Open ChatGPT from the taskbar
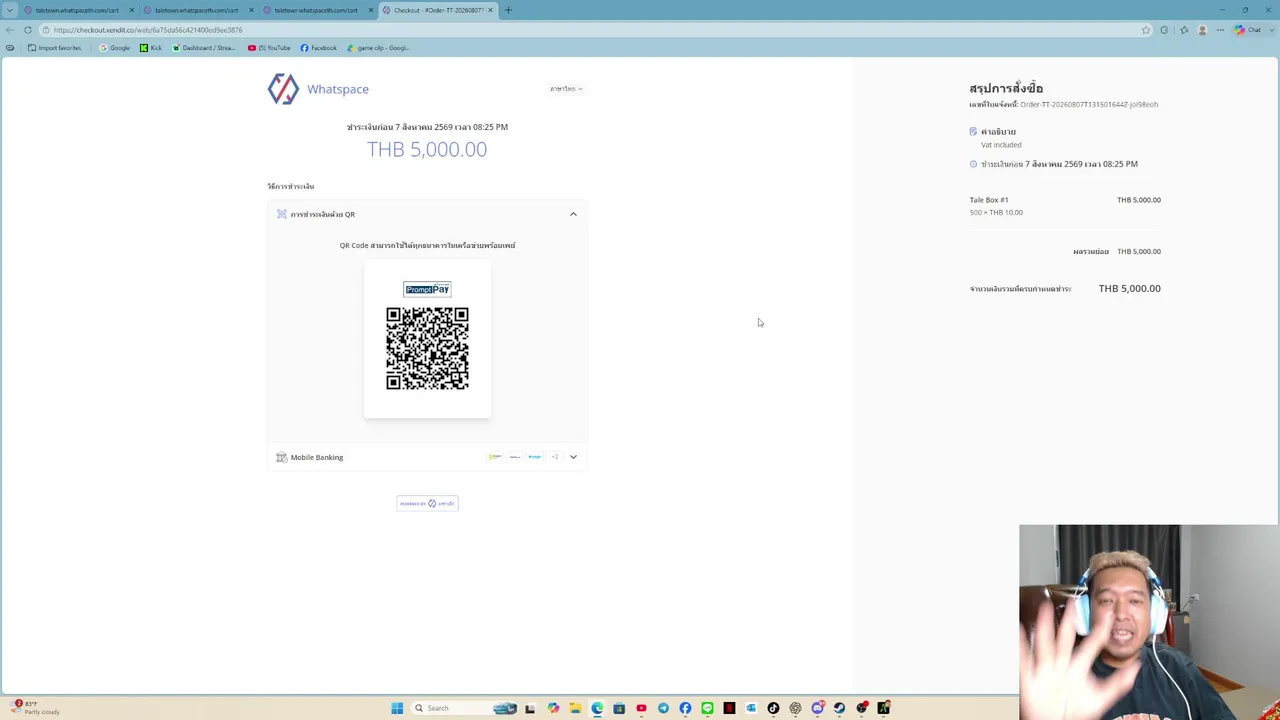 coord(795,708)
